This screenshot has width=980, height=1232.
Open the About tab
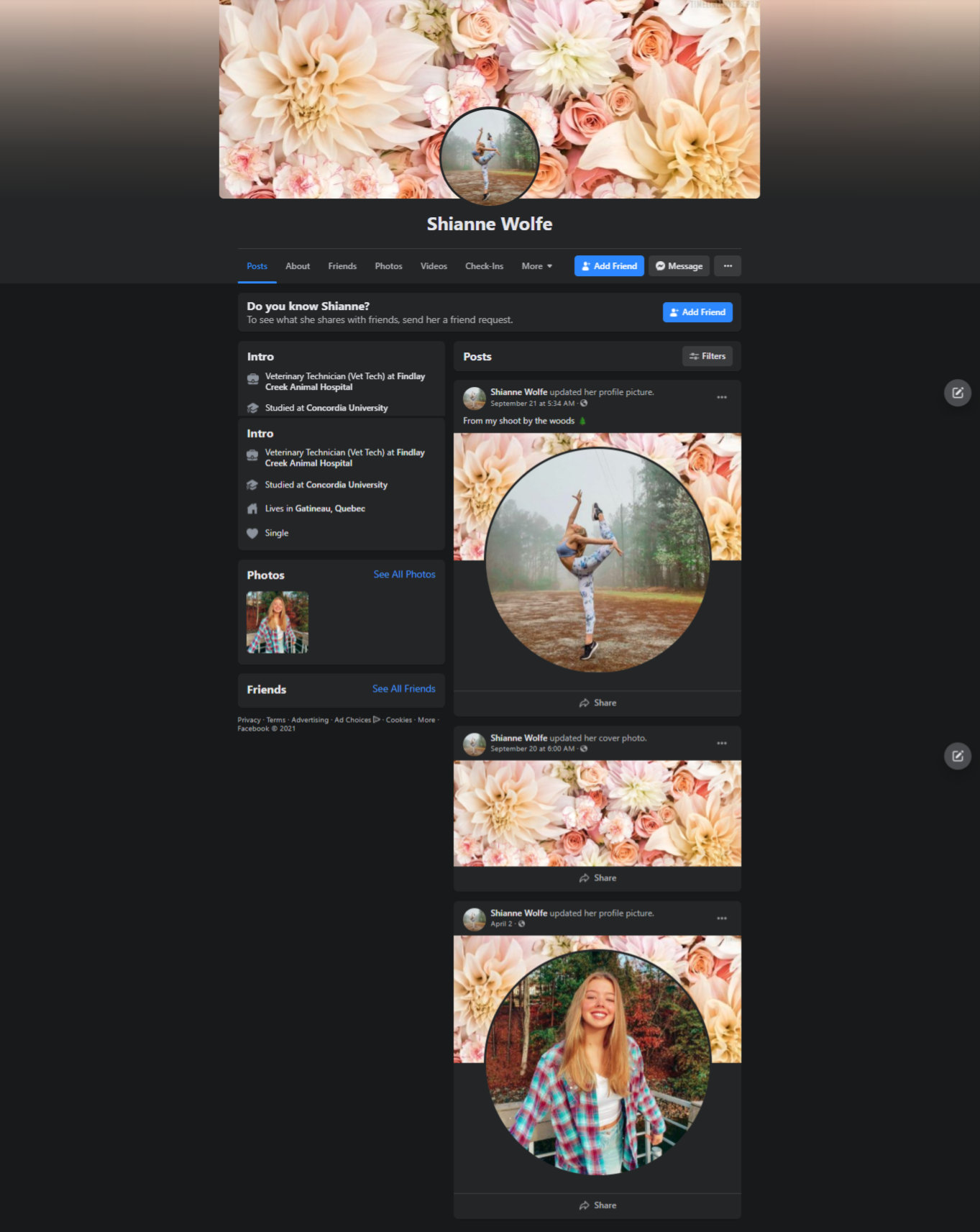[x=298, y=266]
